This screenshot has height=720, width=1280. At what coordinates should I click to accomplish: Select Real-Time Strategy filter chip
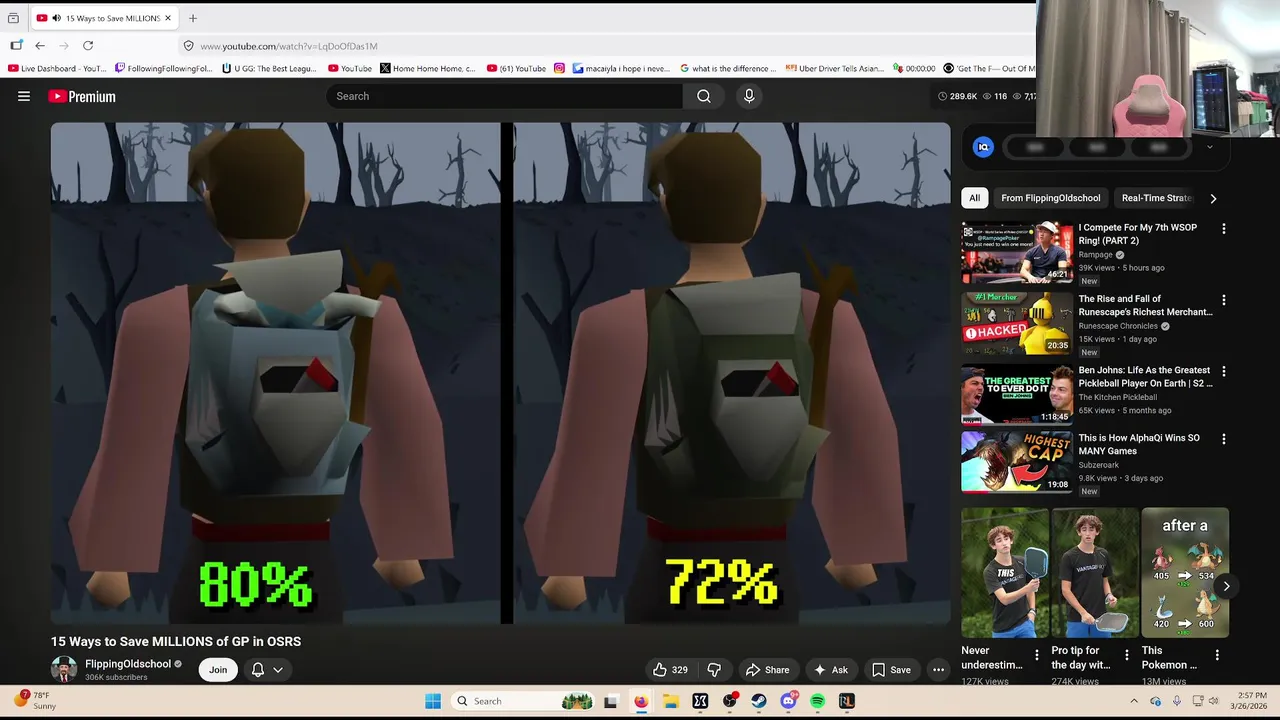coord(1157,198)
